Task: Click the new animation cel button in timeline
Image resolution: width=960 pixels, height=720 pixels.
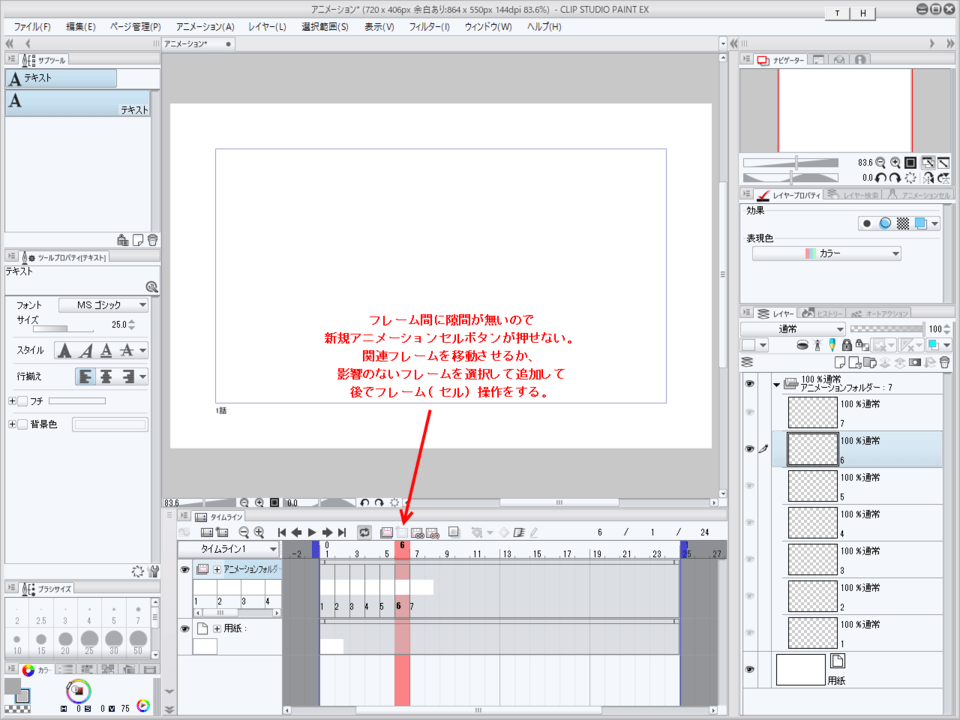Action: (402, 533)
